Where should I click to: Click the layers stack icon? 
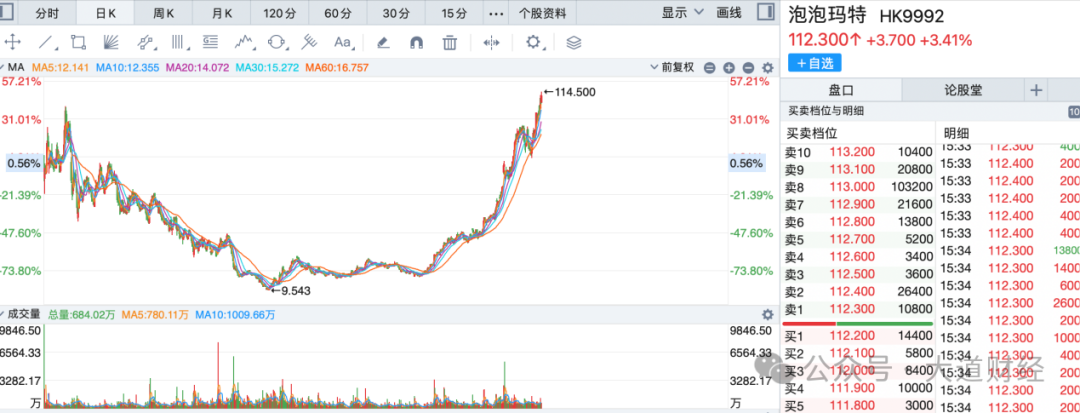pyautogui.click(x=574, y=42)
